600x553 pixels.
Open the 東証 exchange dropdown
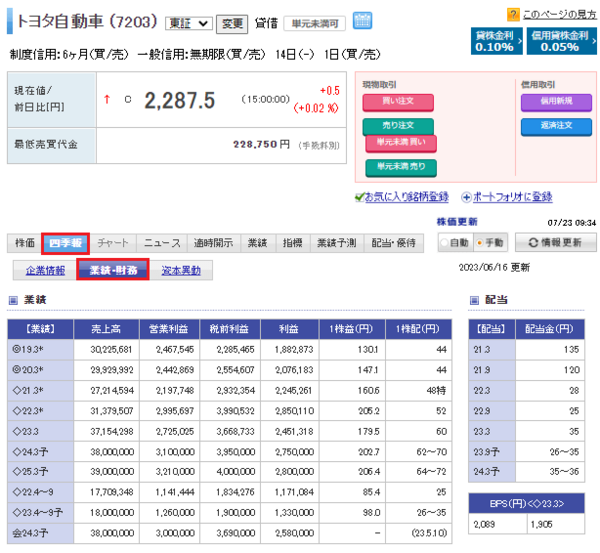coord(189,24)
